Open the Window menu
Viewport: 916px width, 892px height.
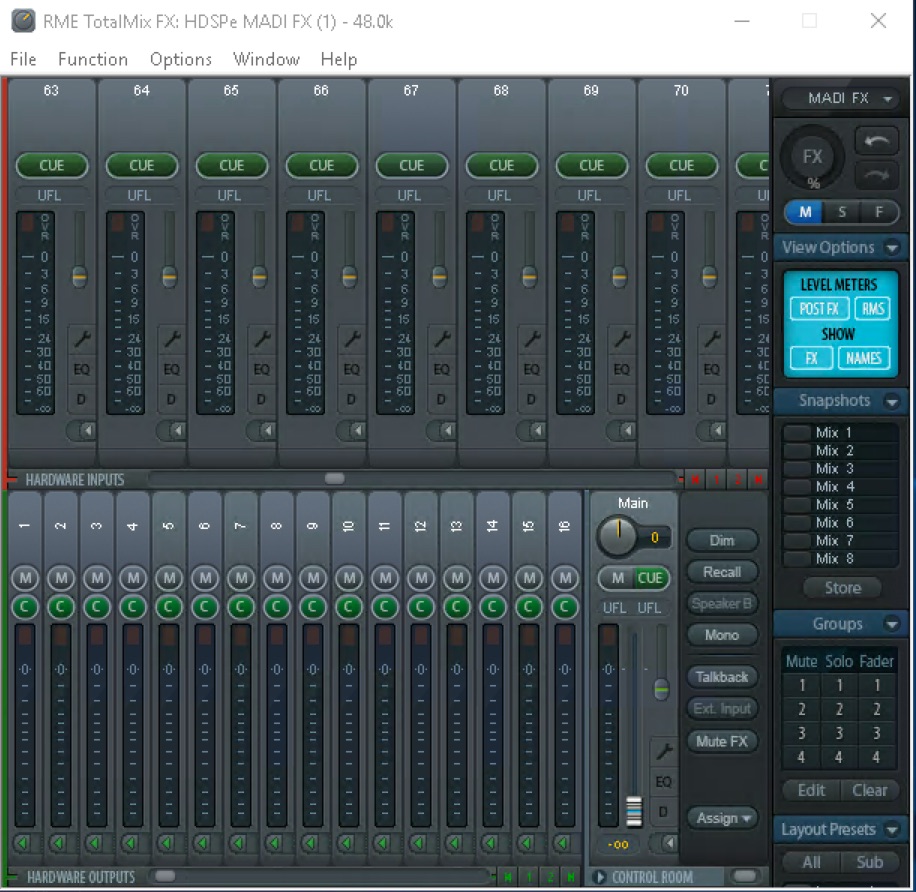[266, 59]
